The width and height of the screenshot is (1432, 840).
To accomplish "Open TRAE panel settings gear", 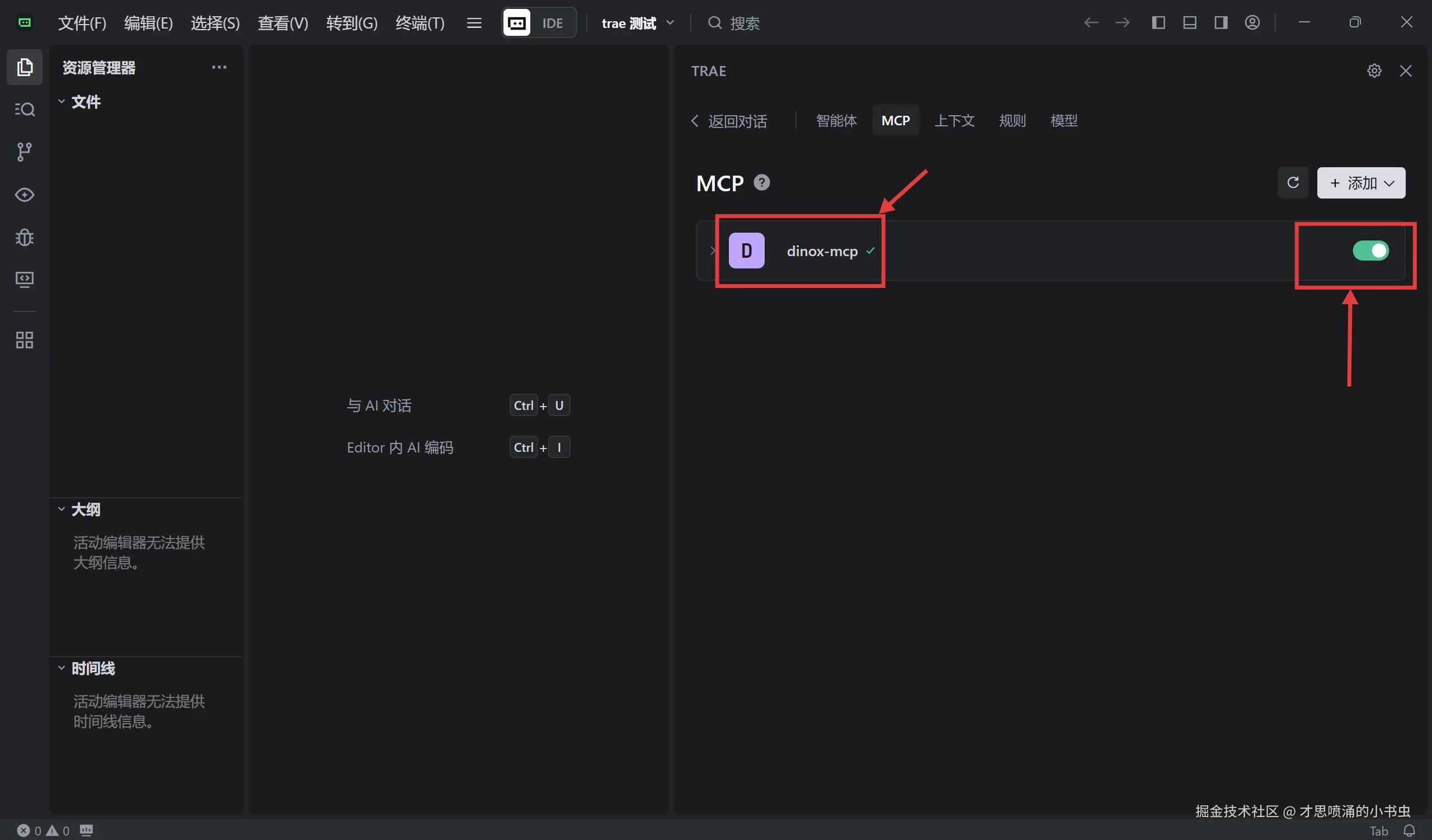I will [x=1374, y=71].
